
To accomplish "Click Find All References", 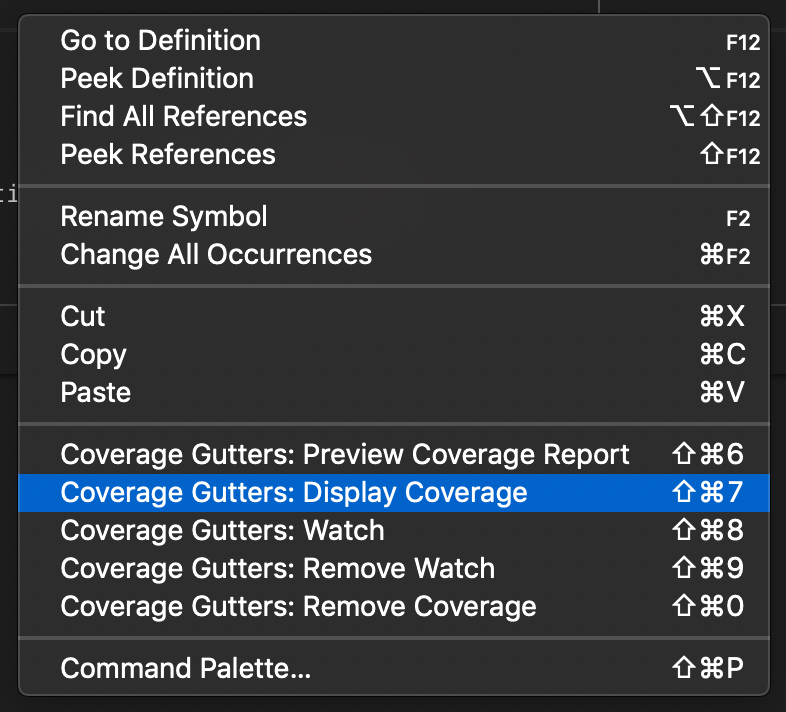I will coord(184,117).
